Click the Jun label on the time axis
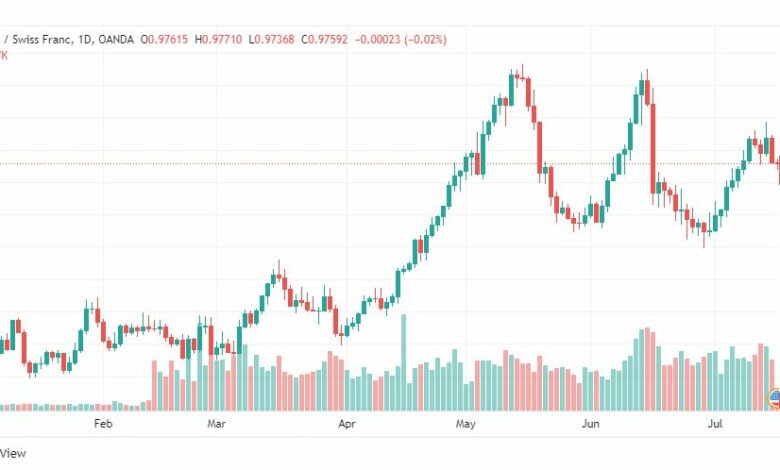This screenshot has height=470, width=780. [x=590, y=424]
